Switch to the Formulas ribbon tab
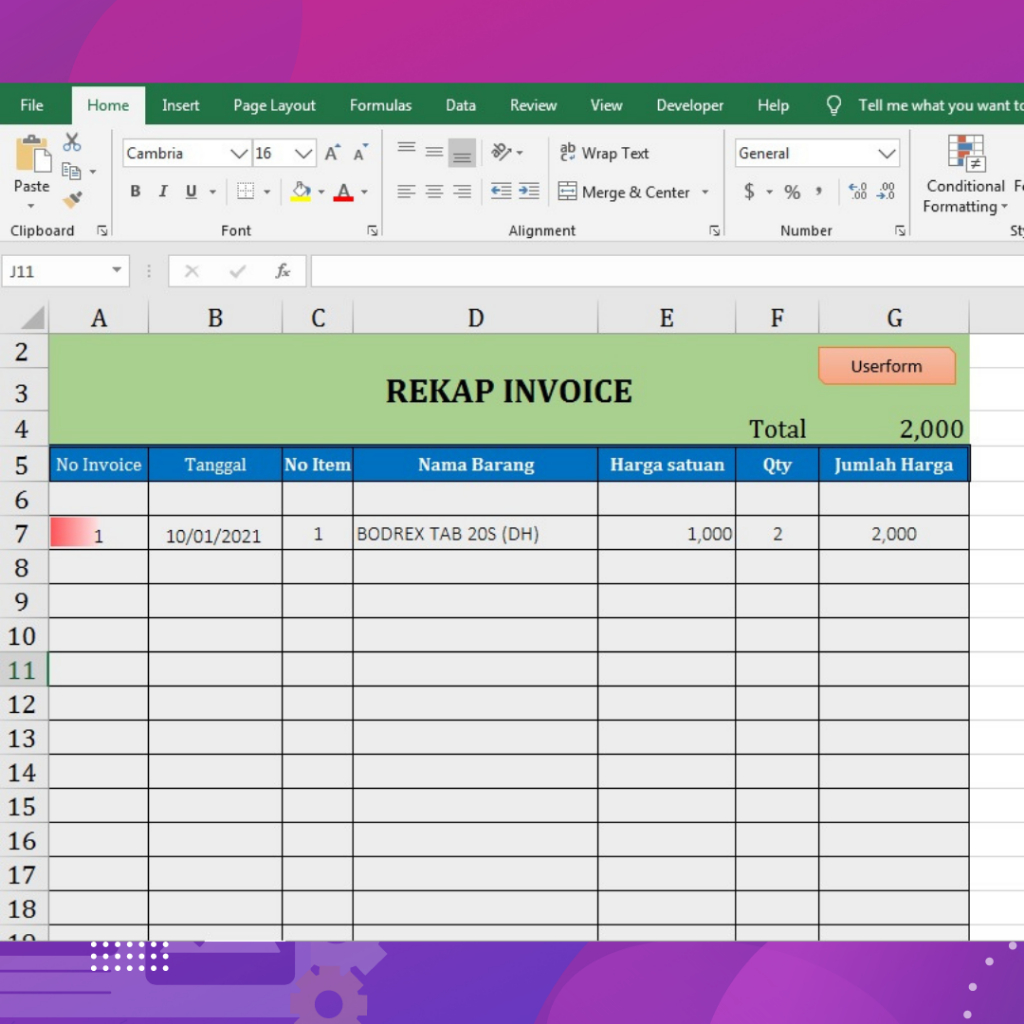 381,105
